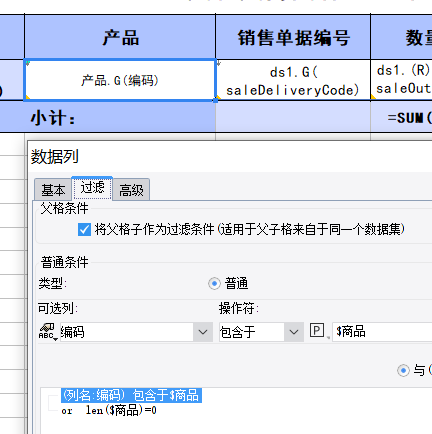Click the 产品 header cell
The height and width of the screenshot is (434, 432).
[120, 37]
